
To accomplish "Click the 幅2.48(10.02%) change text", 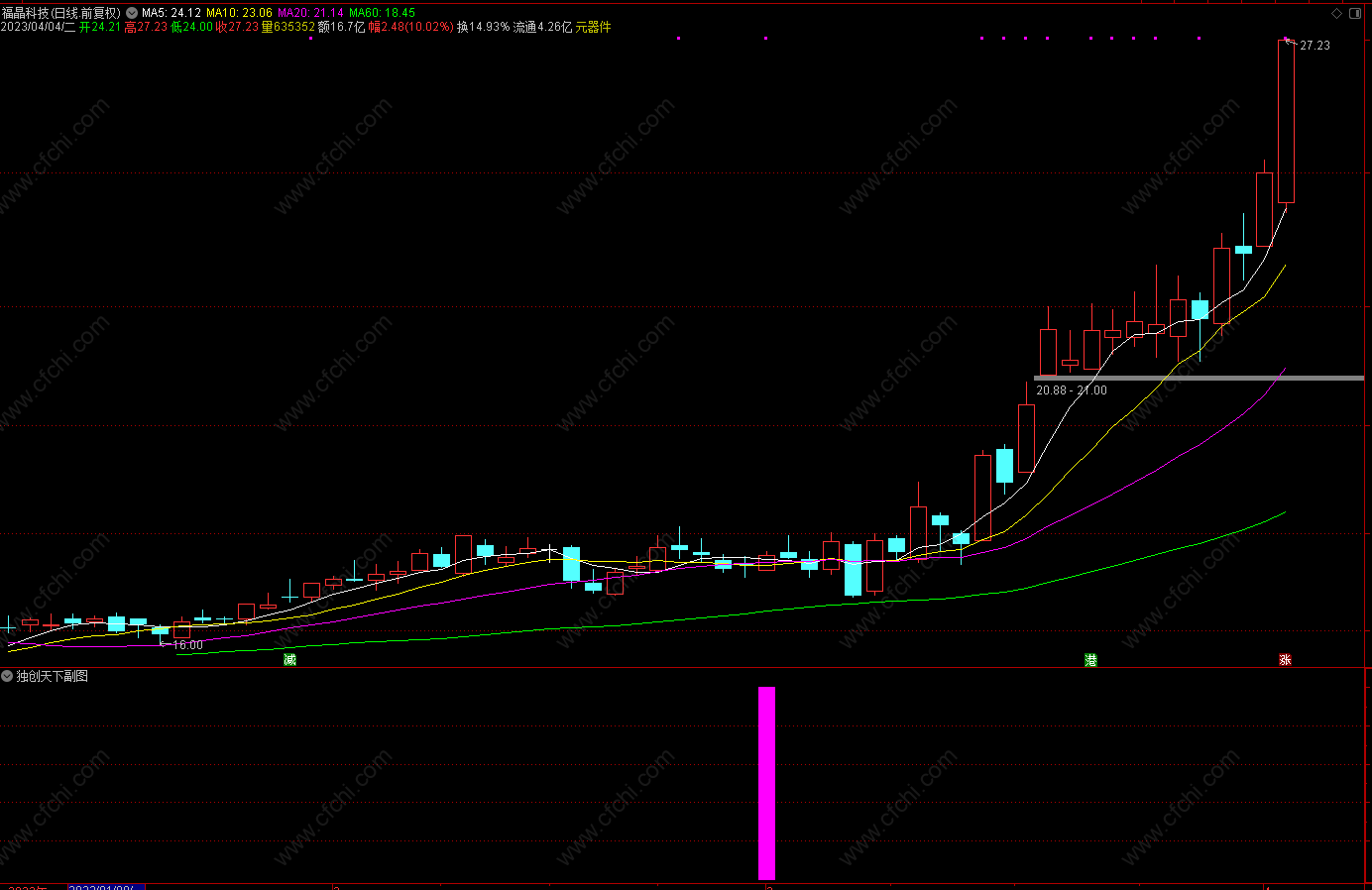I will pos(411,27).
